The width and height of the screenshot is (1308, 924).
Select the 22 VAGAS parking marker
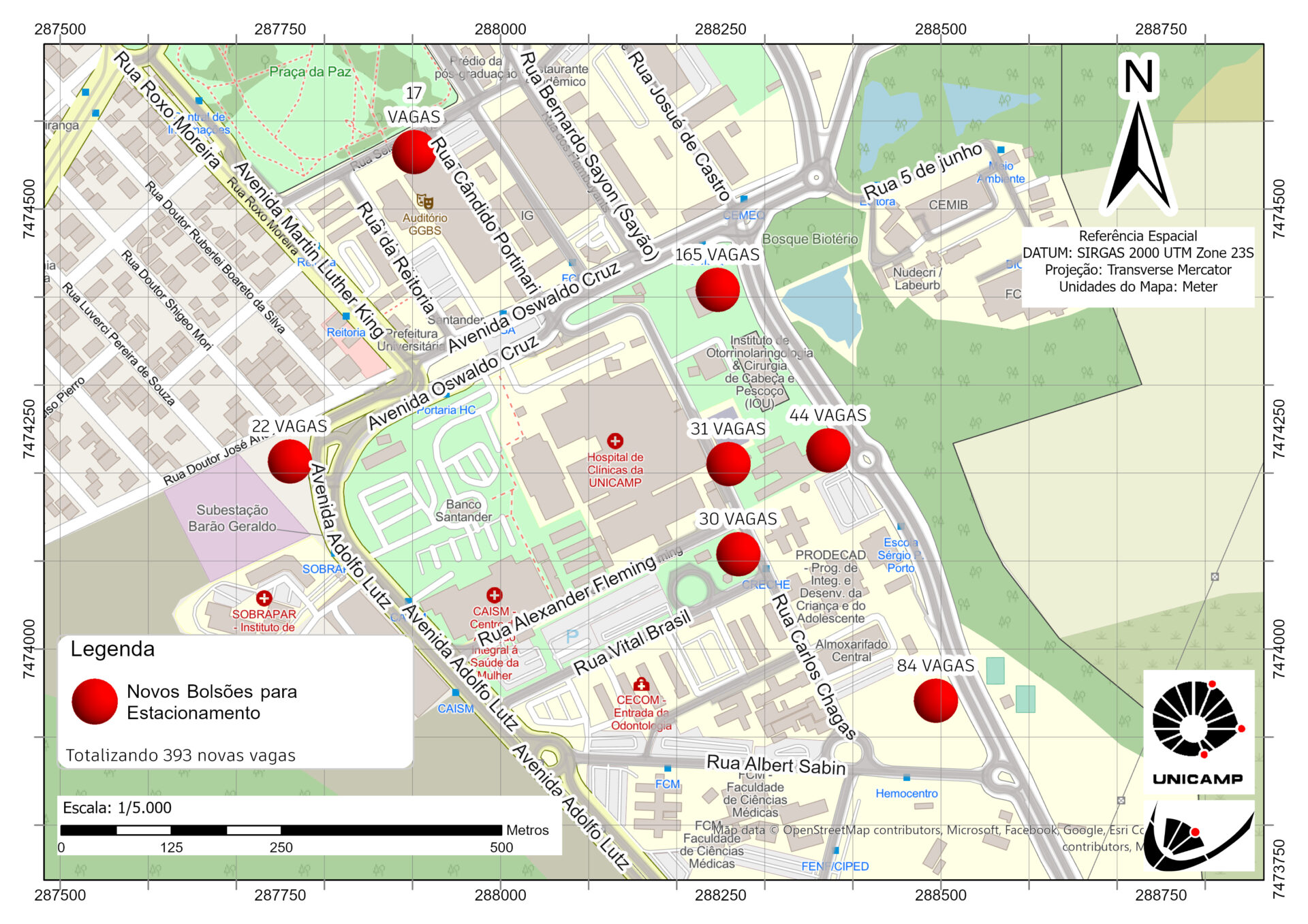coord(290,461)
